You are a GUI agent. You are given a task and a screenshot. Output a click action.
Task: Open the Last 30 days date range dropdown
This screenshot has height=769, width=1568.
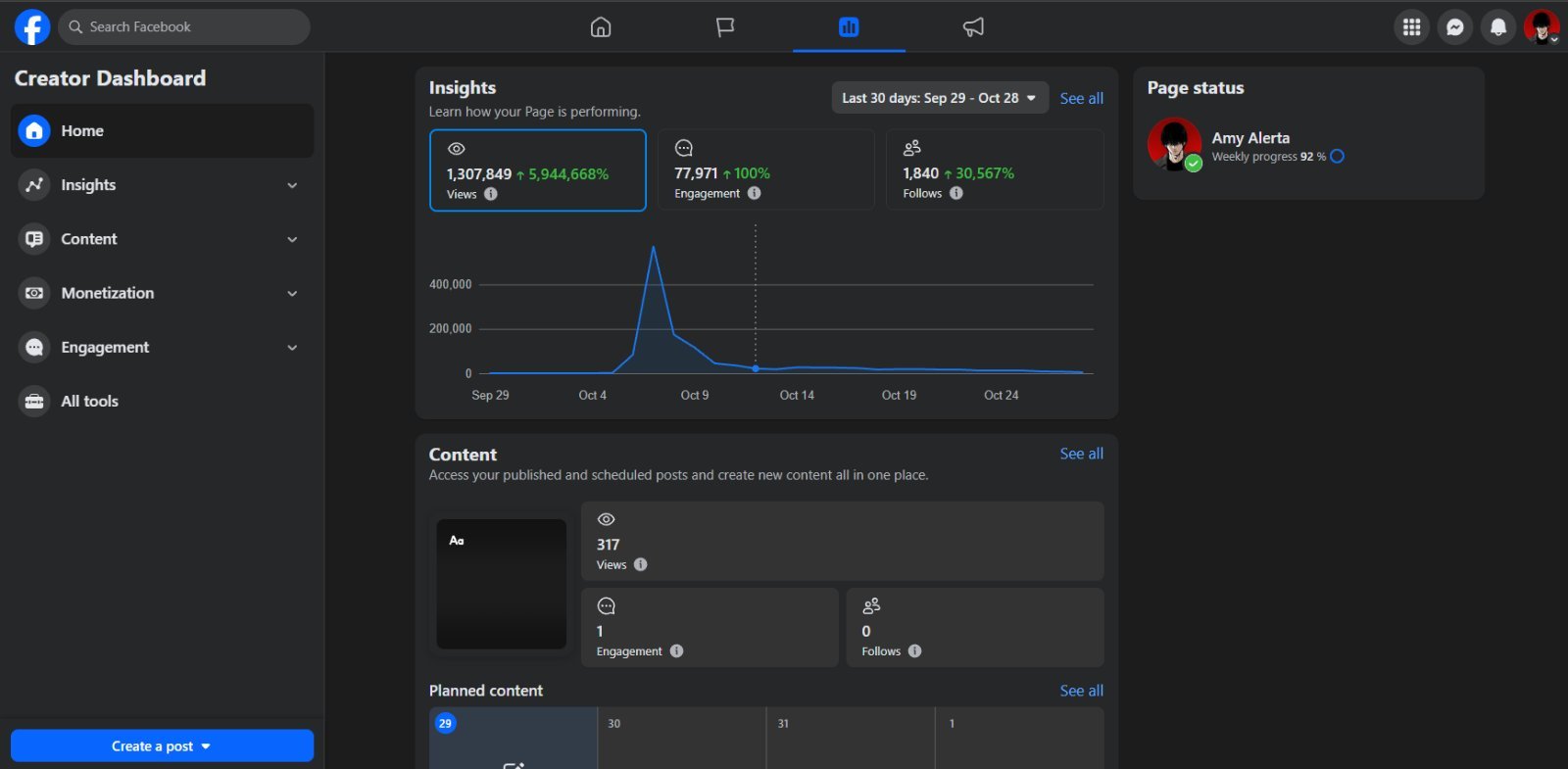940,98
